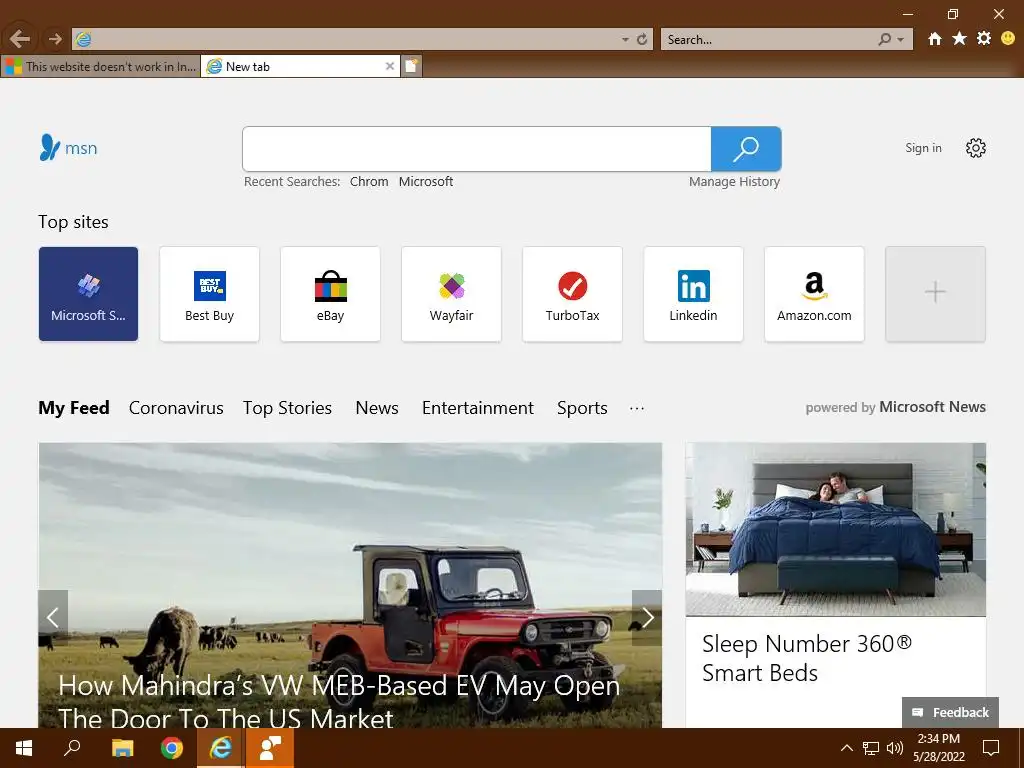Open the Wayfair top site tile
The height and width of the screenshot is (768, 1024).
[451, 294]
